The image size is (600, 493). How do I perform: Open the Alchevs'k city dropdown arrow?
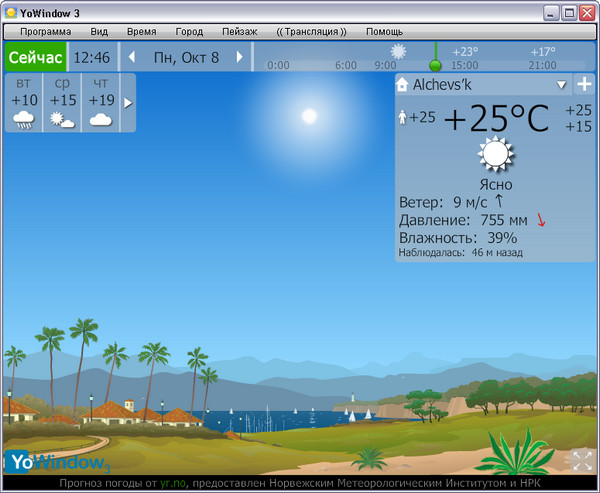[x=561, y=85]
